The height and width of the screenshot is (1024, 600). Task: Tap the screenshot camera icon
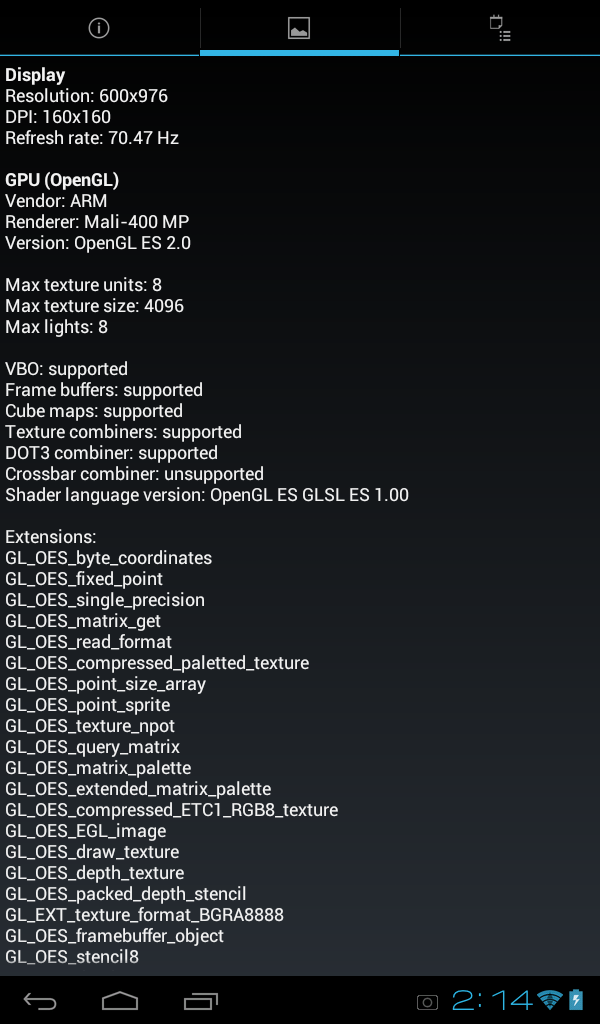click(x=427, y=1002)
